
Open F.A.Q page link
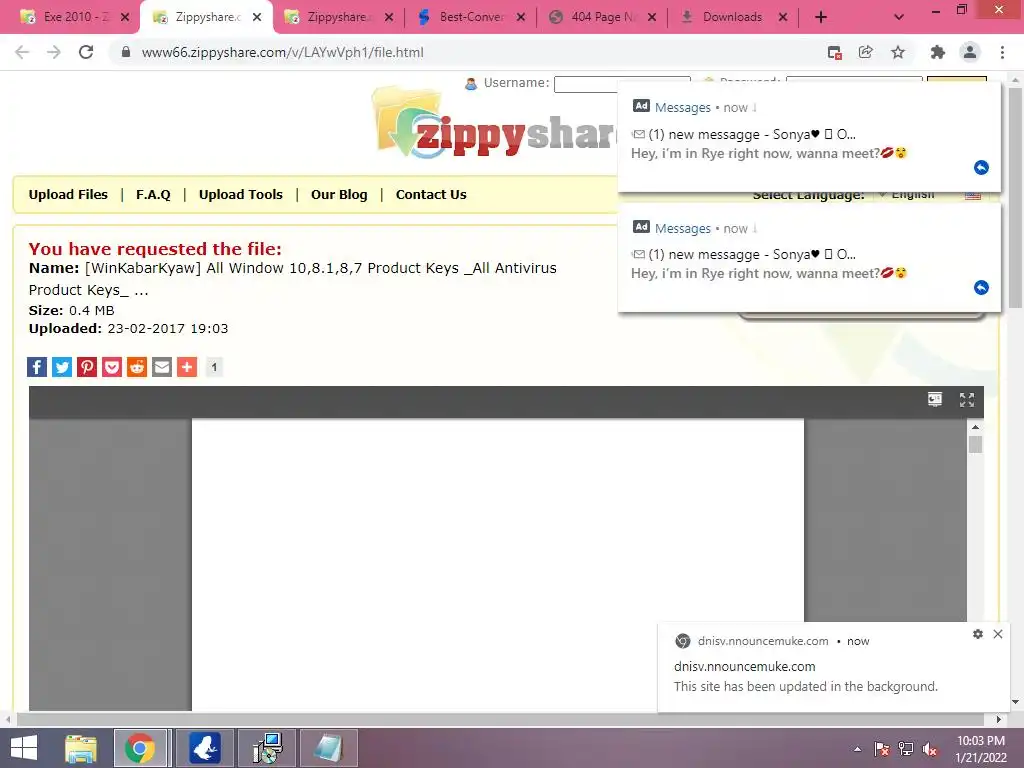153,195
